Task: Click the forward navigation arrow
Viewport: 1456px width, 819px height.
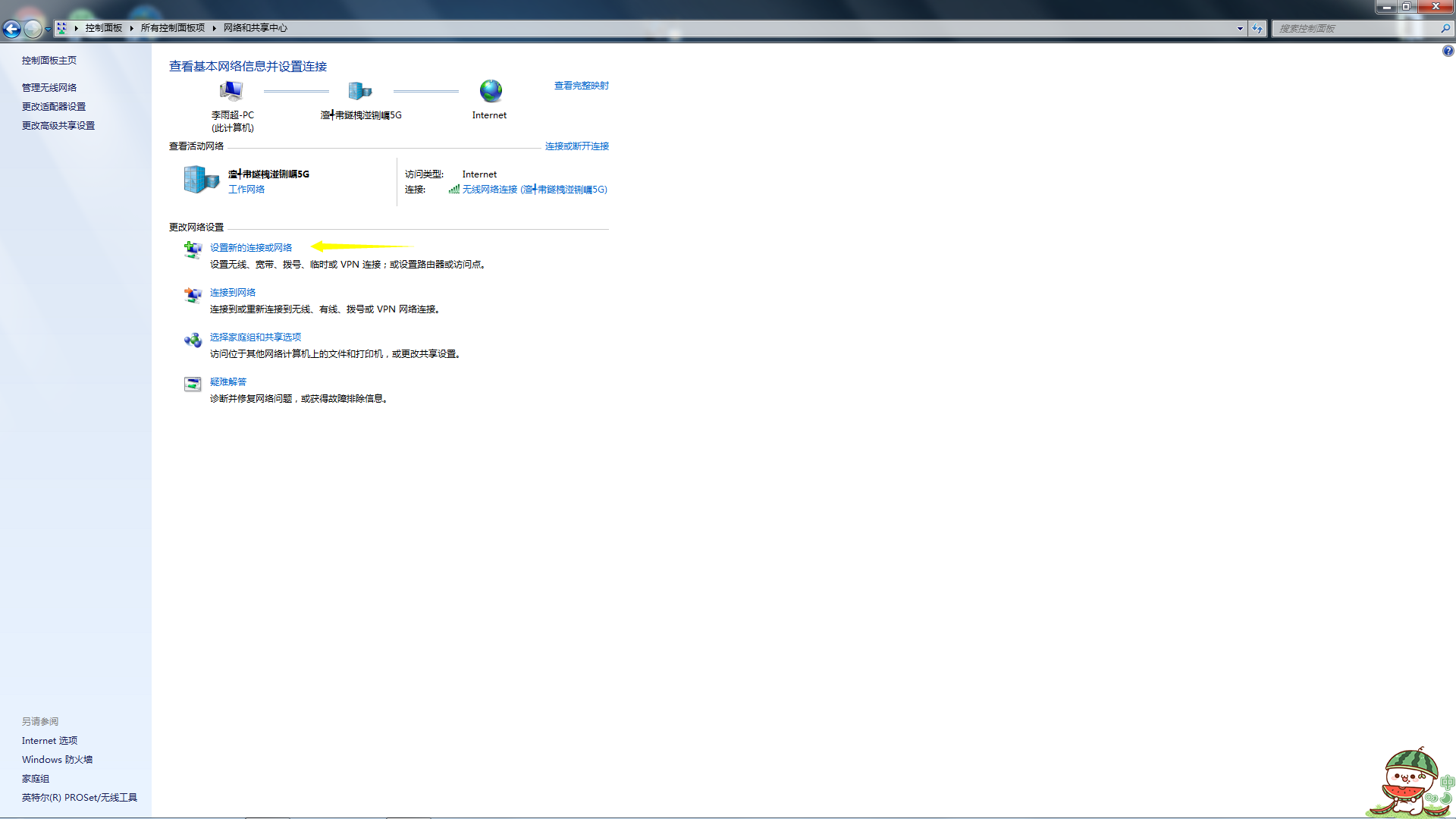Action: [33, 29]
